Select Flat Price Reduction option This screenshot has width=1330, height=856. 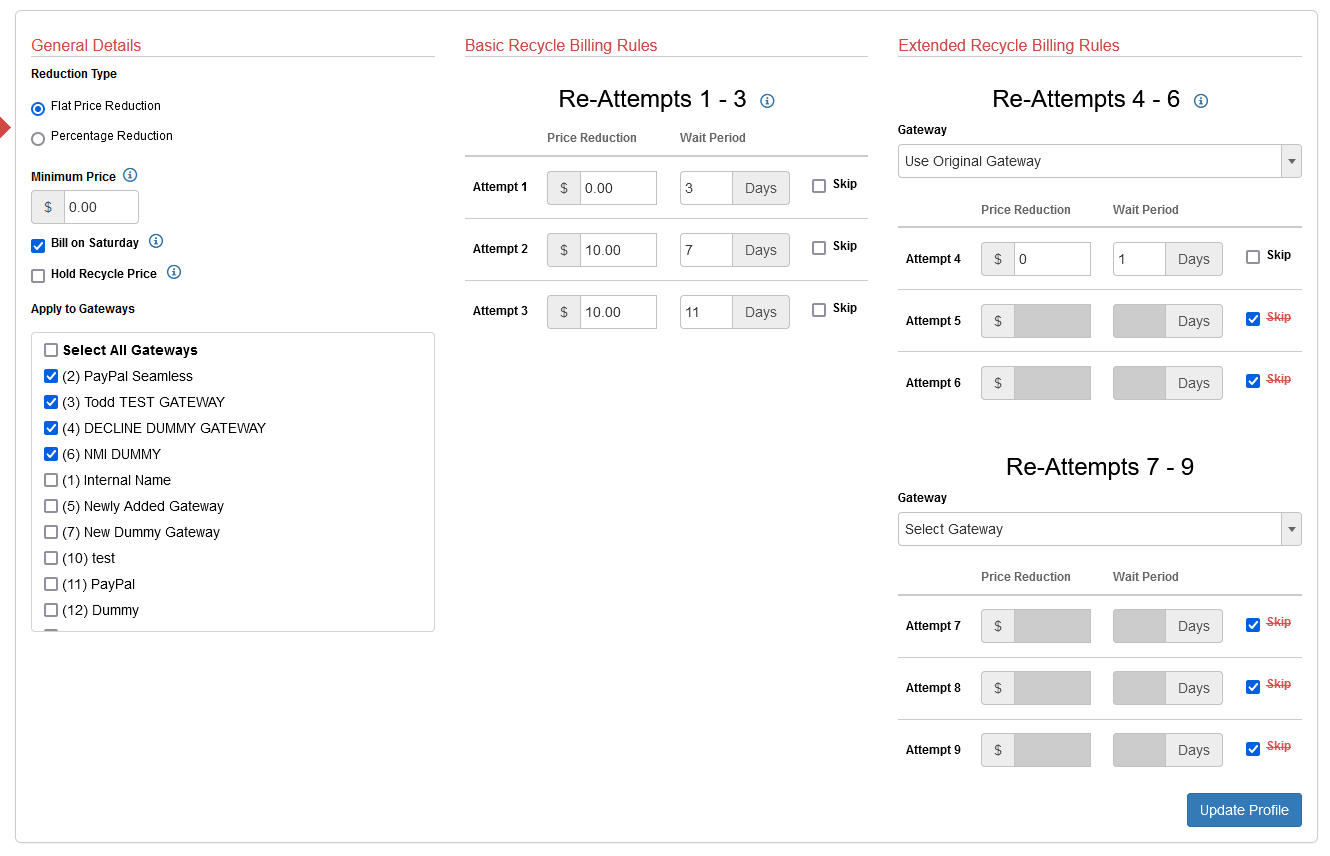38,108
